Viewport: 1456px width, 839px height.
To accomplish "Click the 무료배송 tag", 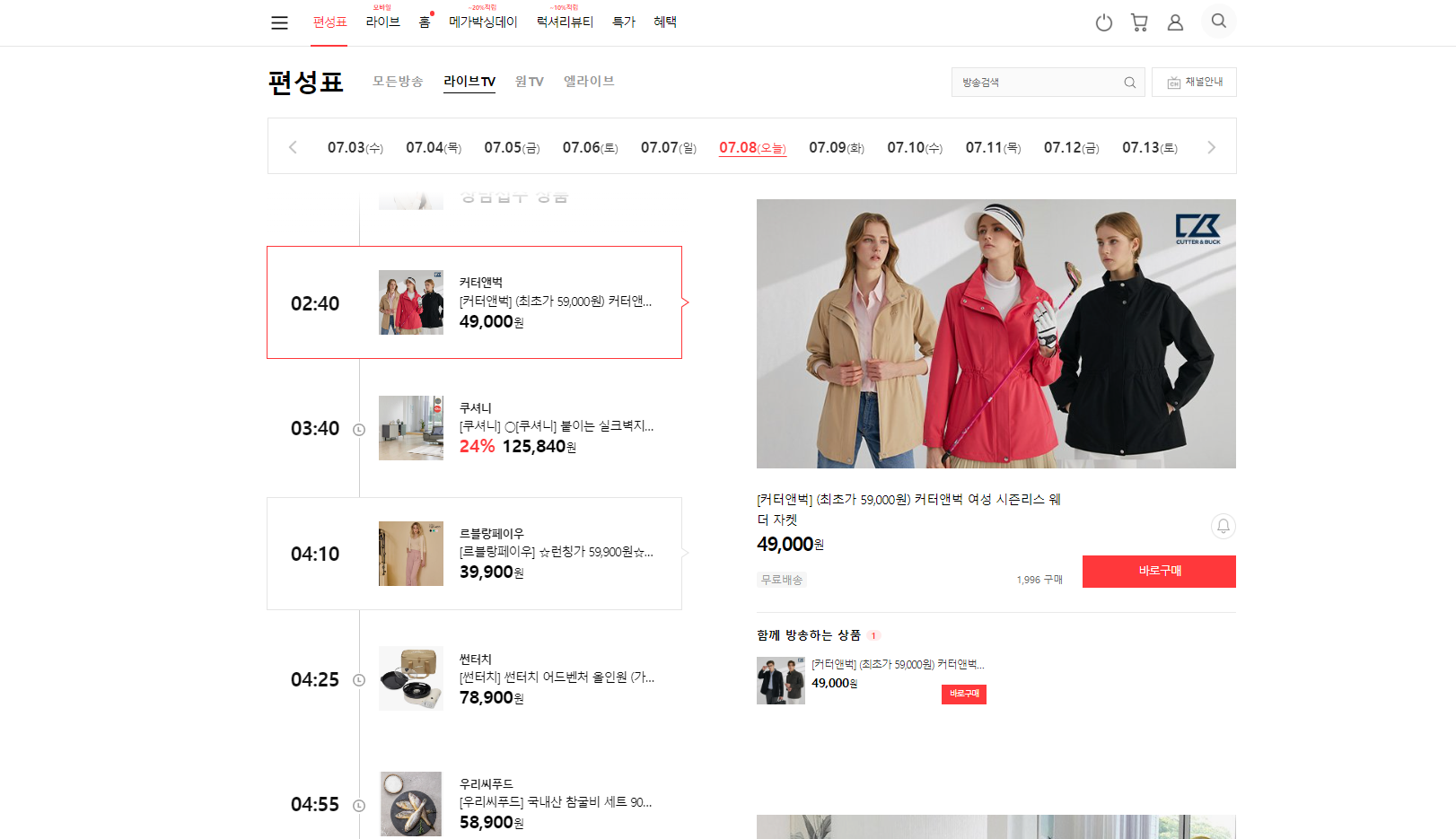I will [x=782, y=580].
